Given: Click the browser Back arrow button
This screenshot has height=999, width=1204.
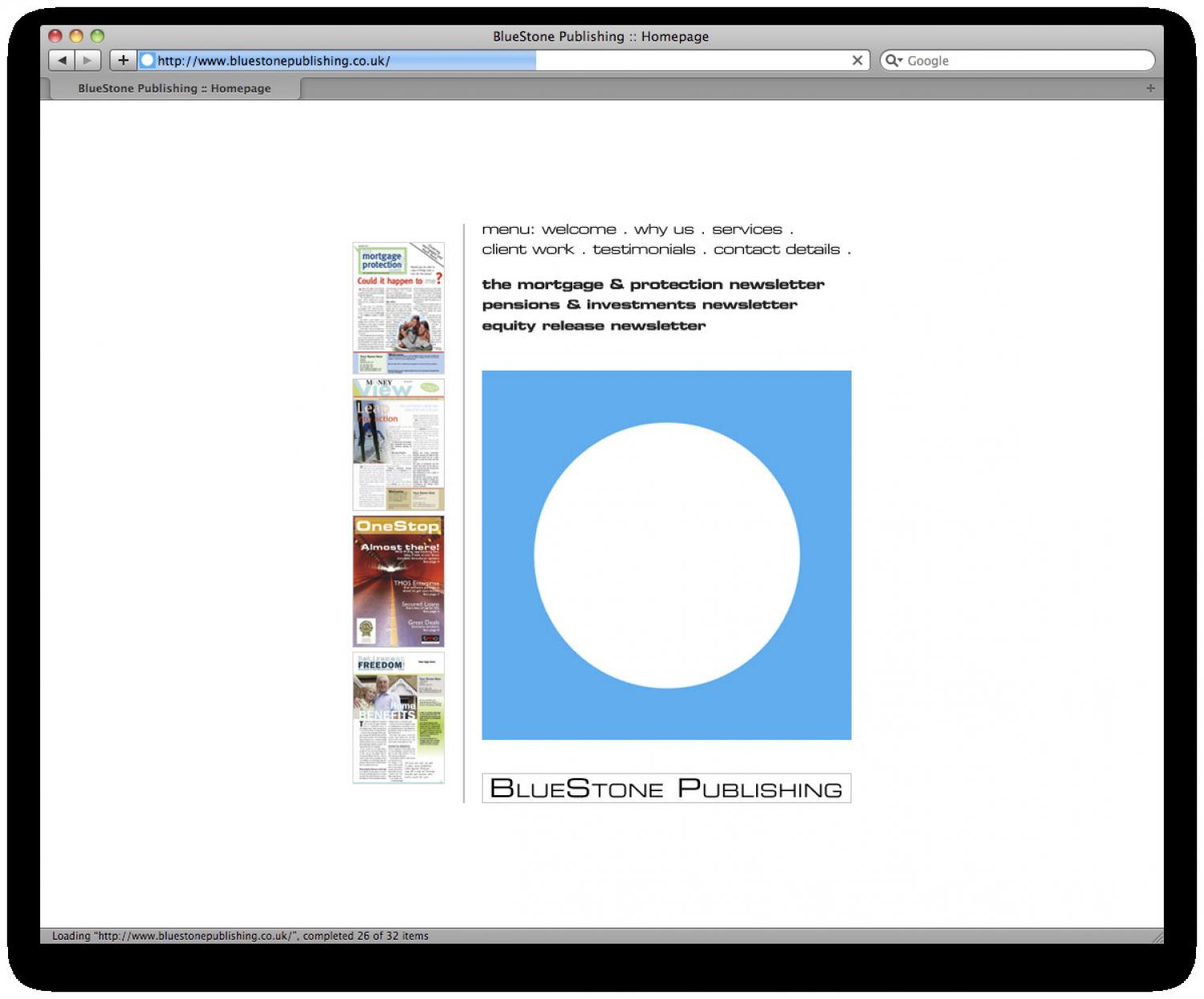Looking at the screenshot, I should point(62,60).
